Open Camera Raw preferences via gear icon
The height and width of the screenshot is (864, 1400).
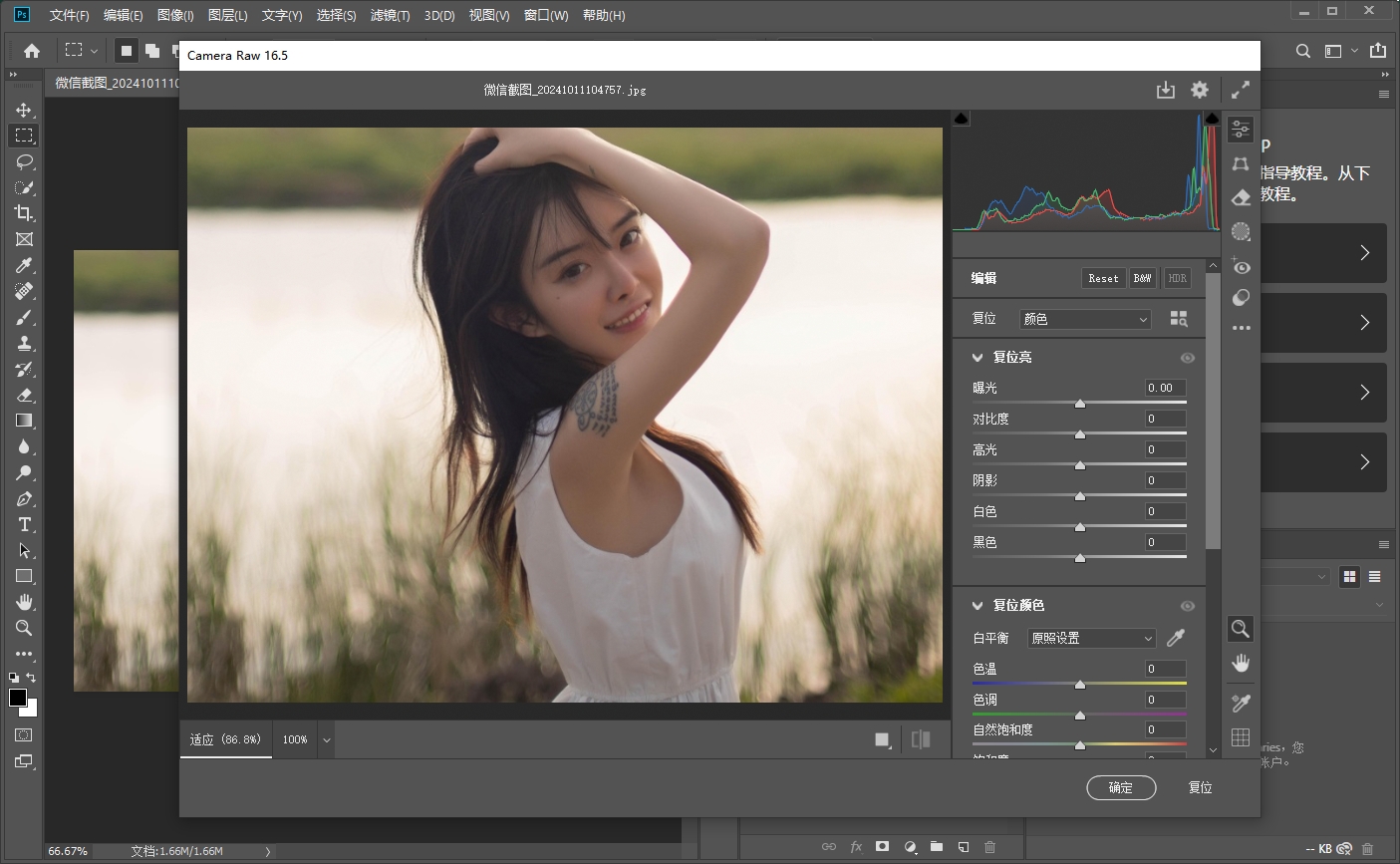click(1199, 89)
